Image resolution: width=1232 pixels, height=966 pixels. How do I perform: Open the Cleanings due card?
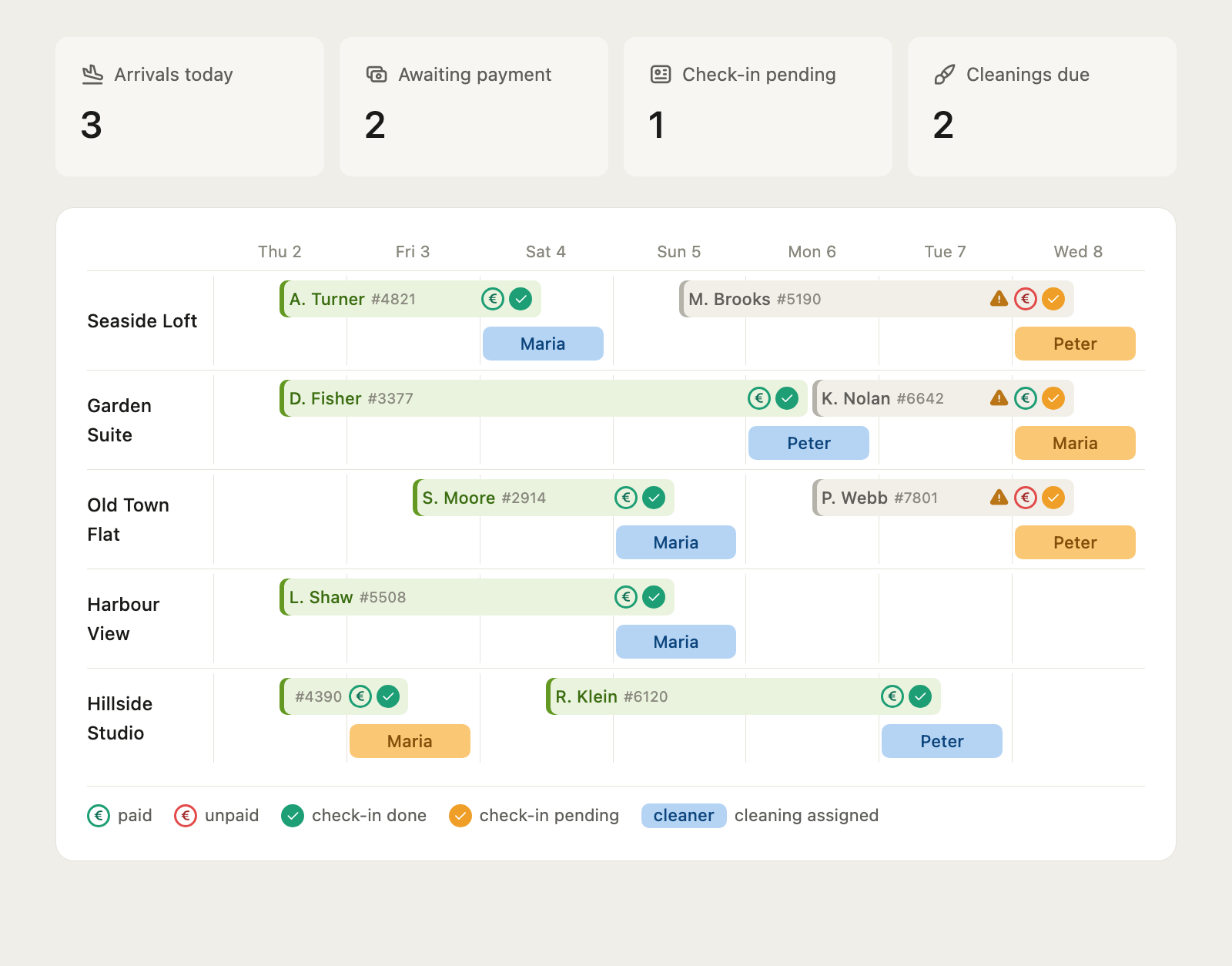click(1042, 106)
